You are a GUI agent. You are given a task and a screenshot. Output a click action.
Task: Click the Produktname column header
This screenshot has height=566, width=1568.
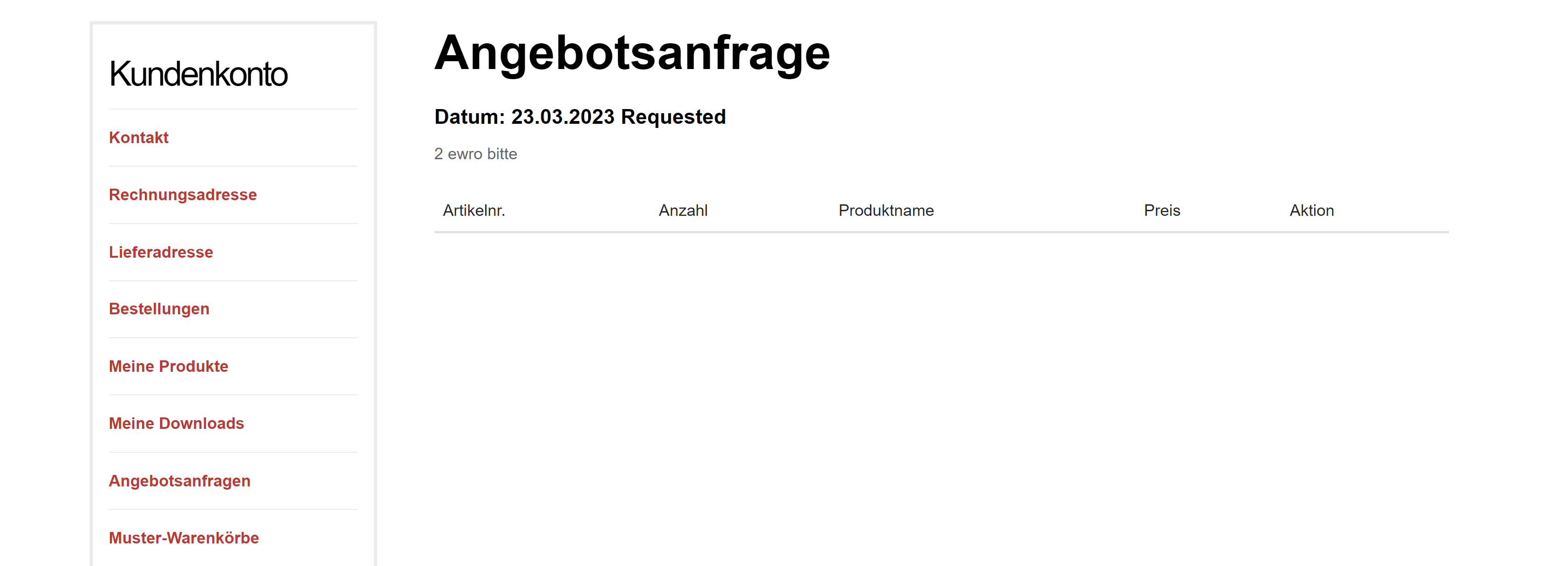[886, 211]
